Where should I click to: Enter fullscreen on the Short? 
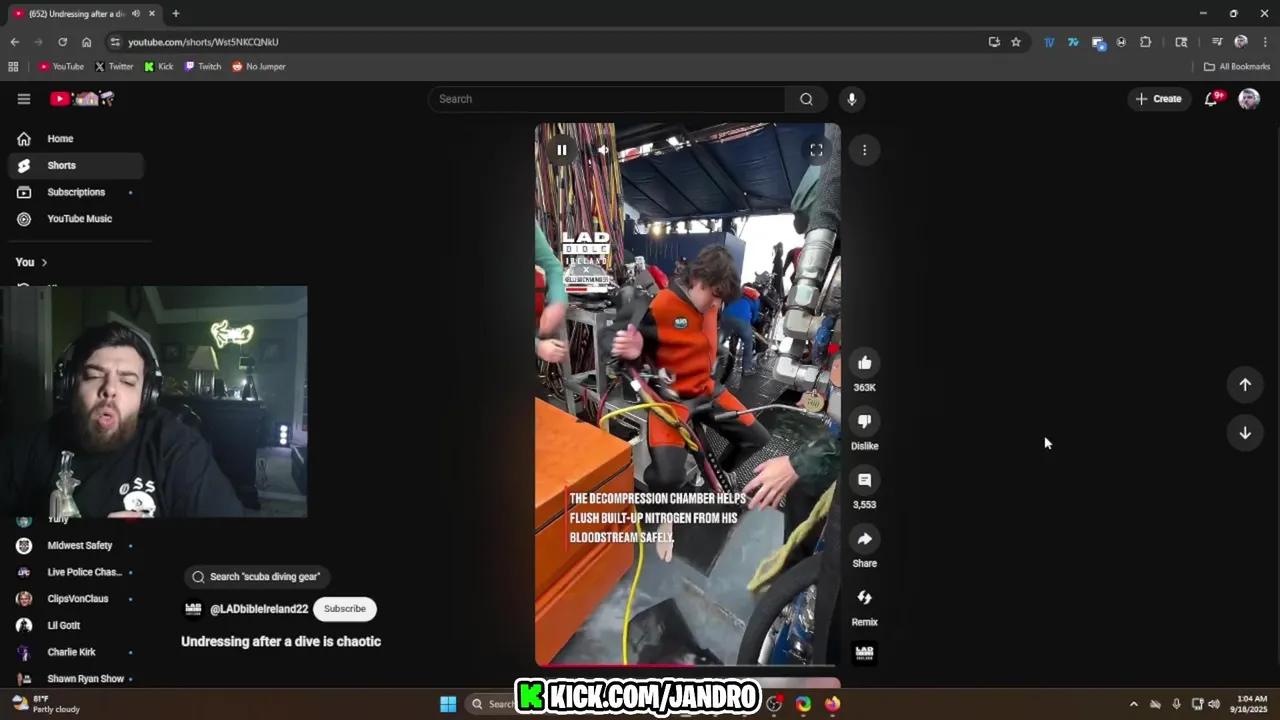tap(816, 150)
